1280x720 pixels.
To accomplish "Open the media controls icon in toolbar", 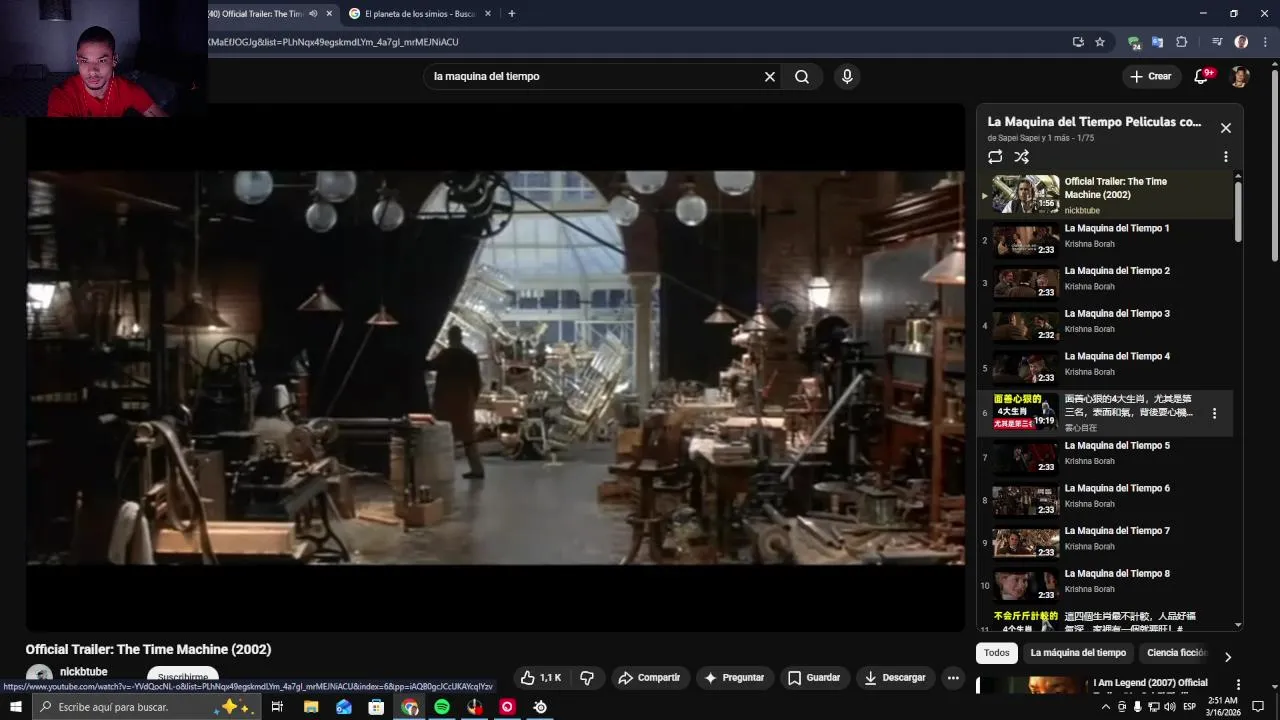I will click(x=1217, y=42).
